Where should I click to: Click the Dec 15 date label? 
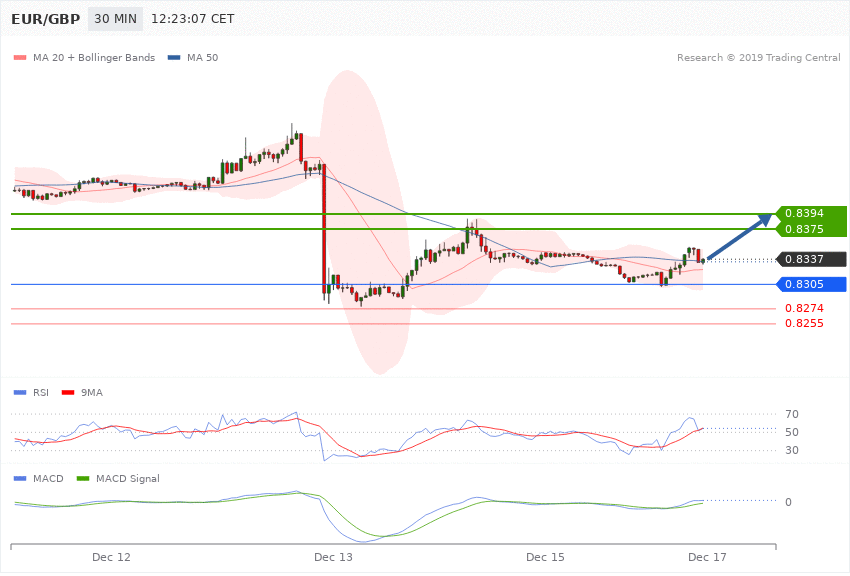pos(545,557)
